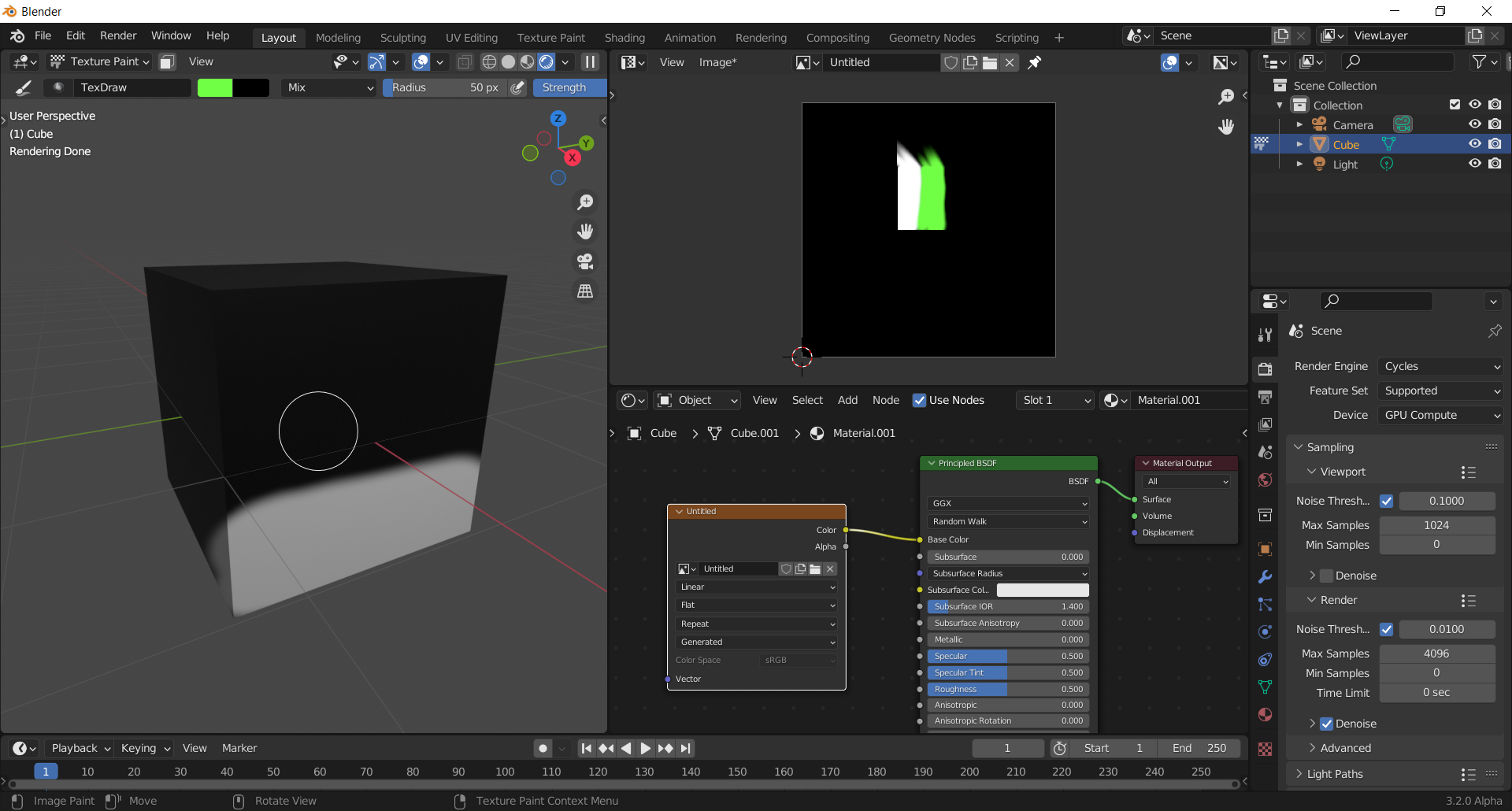
Task: Toggle camera view icon in 3D viewport
Action: 585,261
